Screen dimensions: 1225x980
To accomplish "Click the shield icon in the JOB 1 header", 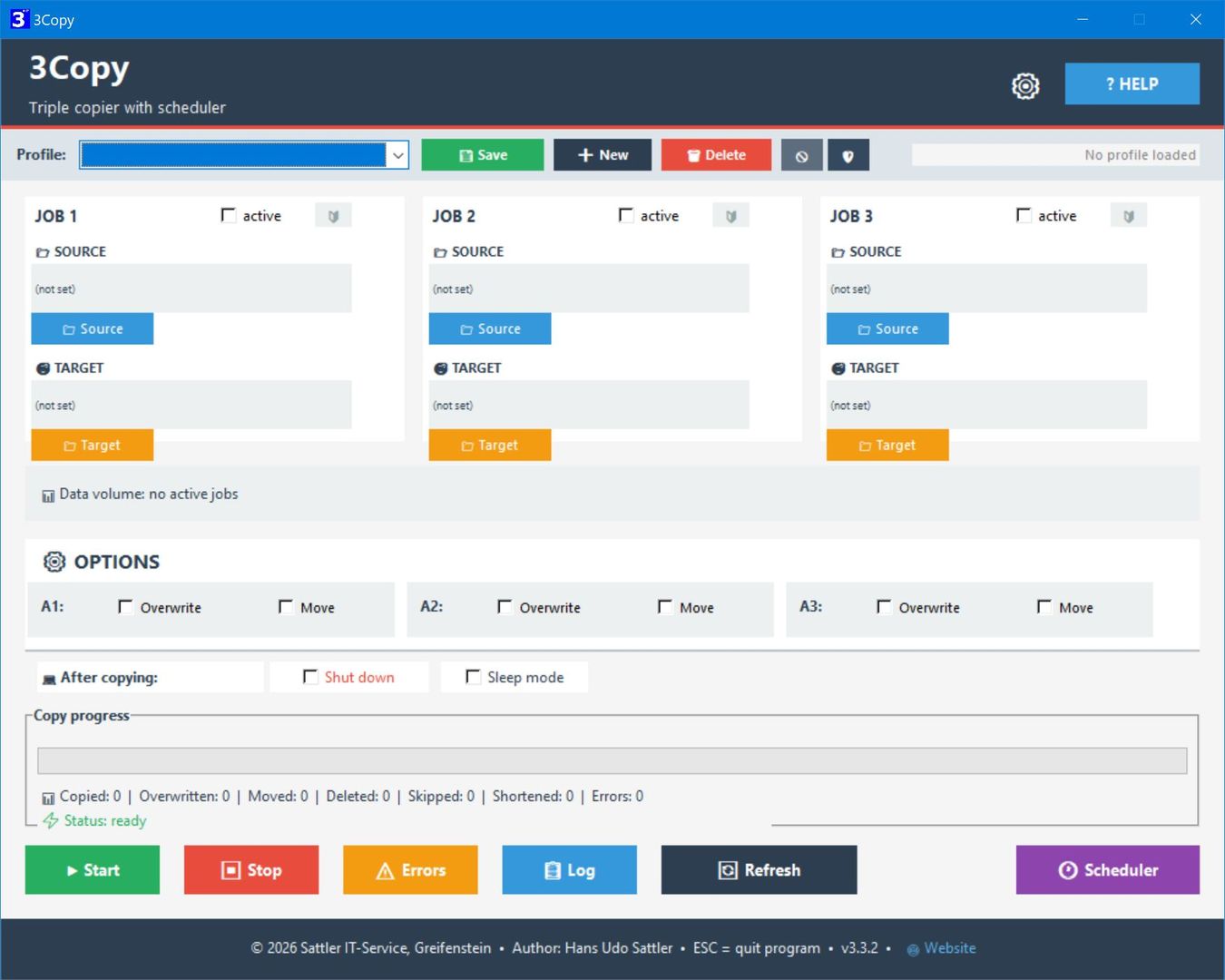I will coord(333,216).
